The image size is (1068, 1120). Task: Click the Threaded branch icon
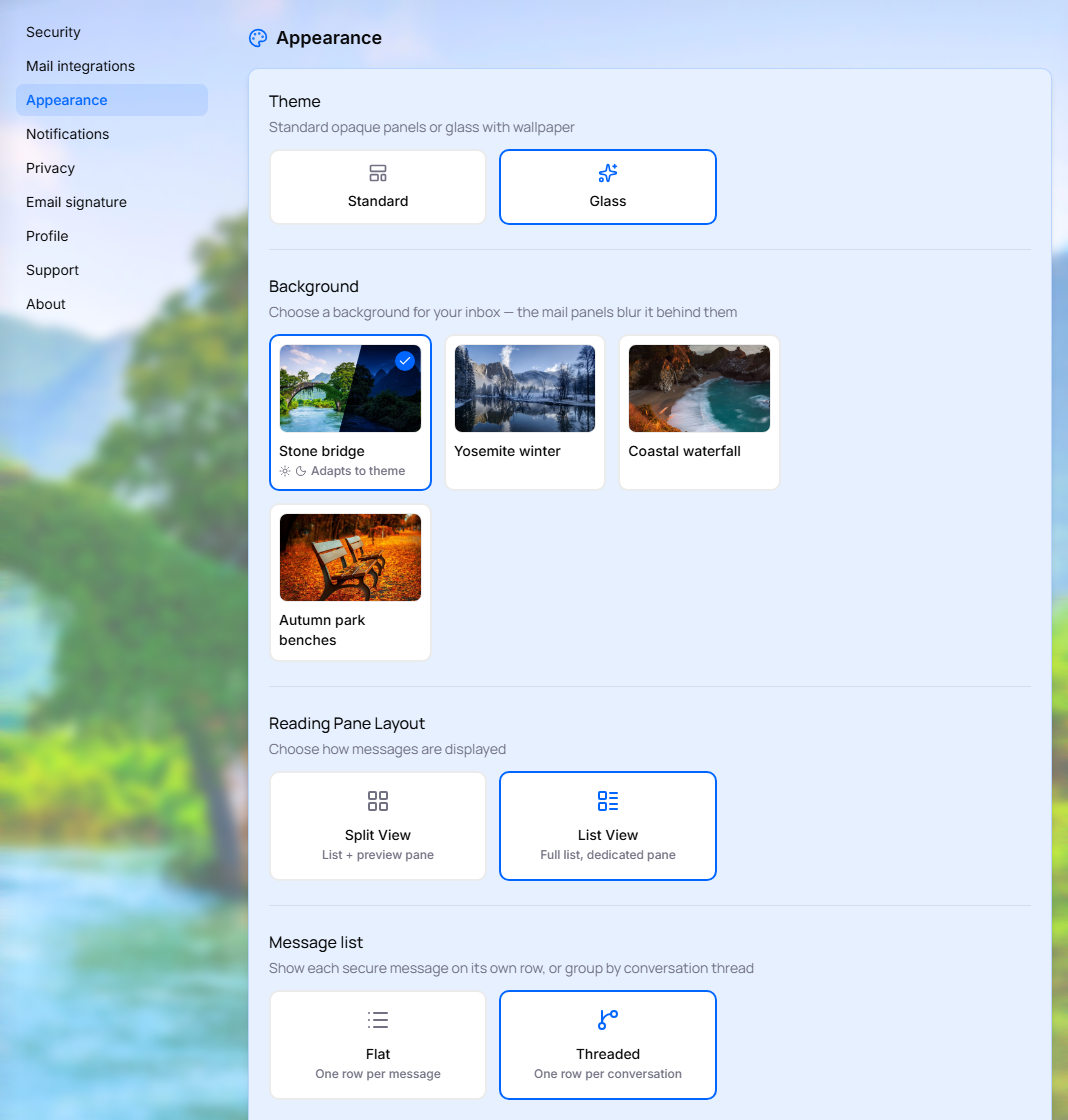pyautogui.click(x=608, y=1020)
